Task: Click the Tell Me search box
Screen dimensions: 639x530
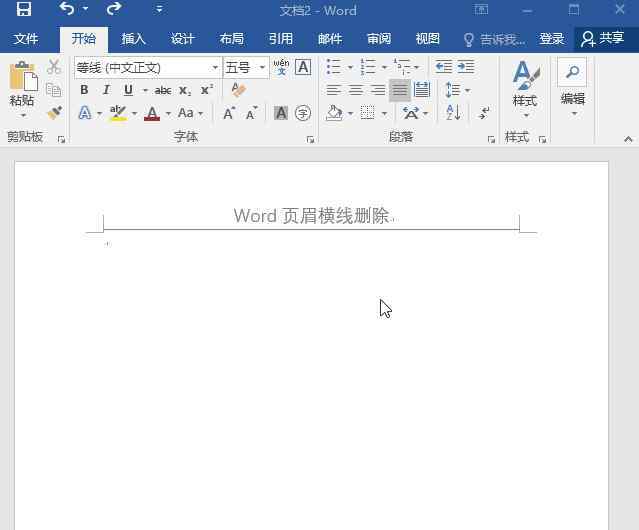Action: coord(494,39)
